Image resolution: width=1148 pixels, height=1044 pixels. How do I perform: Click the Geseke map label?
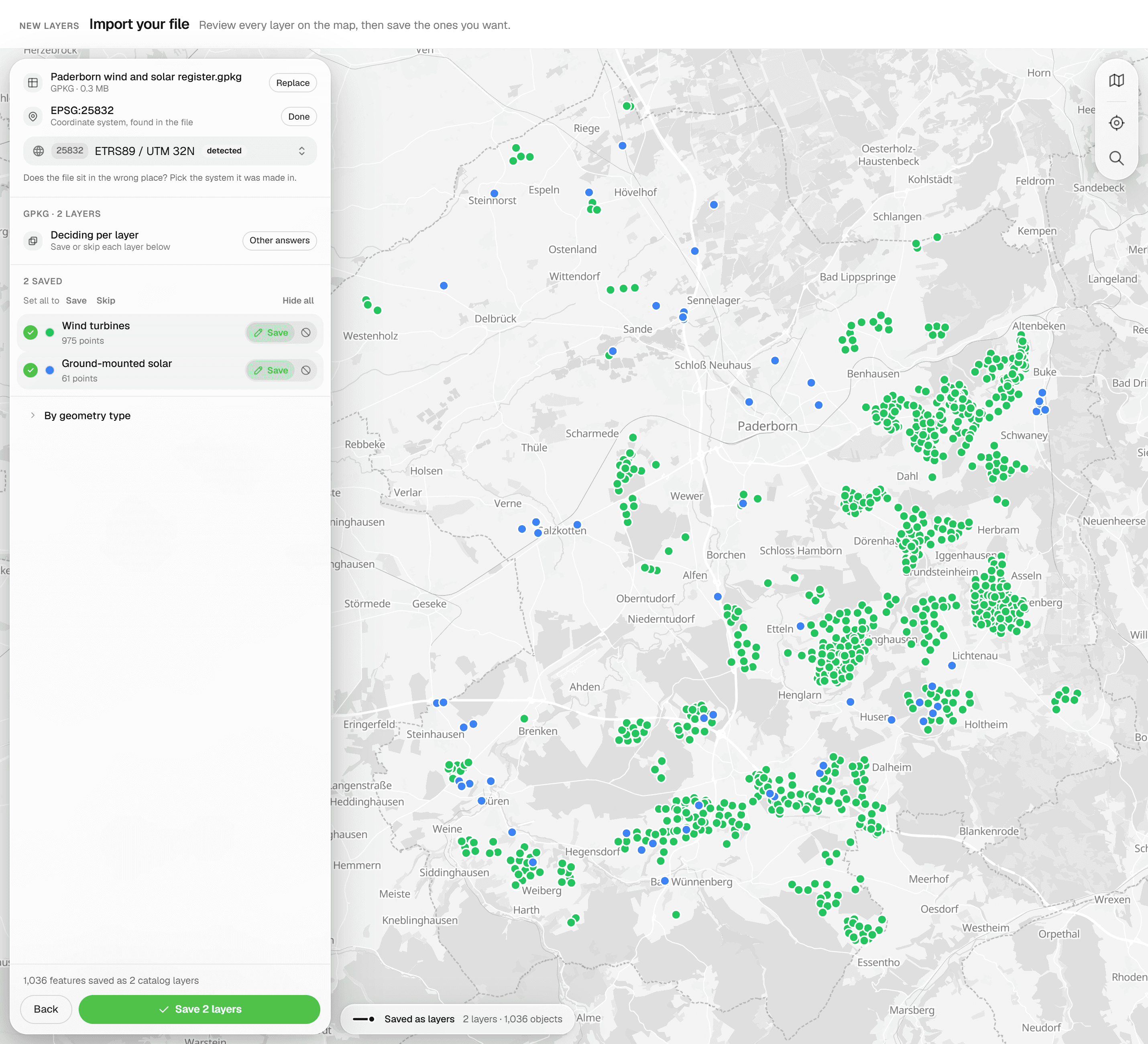(x=429, y=604)
